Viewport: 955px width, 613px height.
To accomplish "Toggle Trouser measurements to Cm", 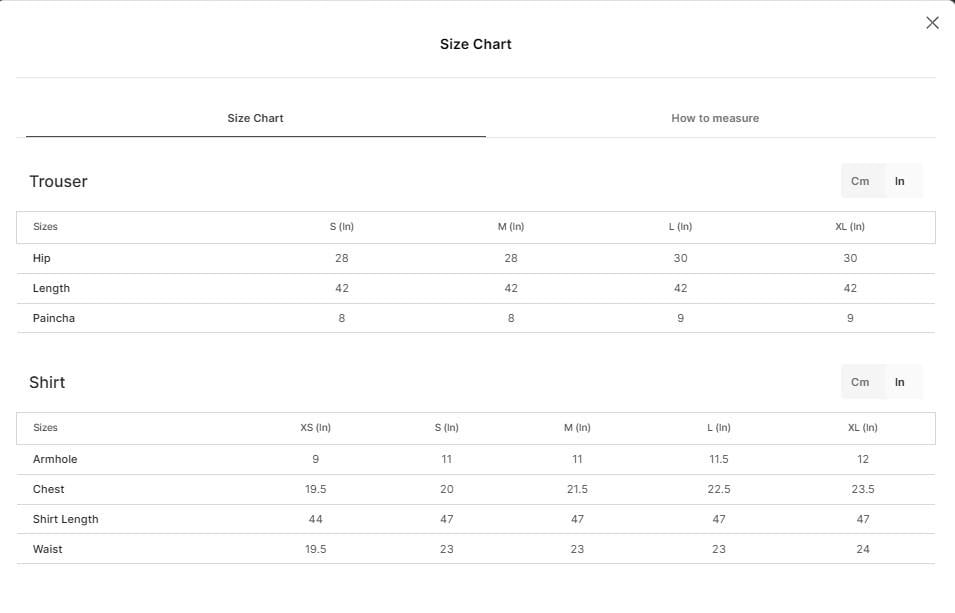I will [x=860, y=181].
